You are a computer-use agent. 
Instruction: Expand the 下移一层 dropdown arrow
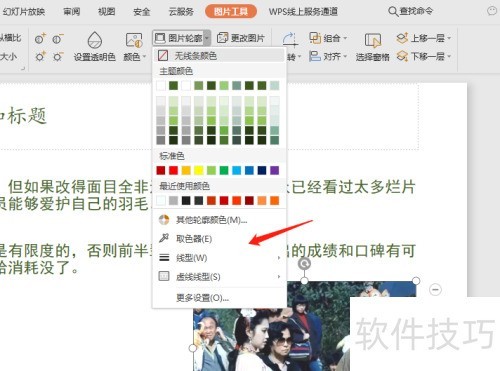(x=449, y=56)
